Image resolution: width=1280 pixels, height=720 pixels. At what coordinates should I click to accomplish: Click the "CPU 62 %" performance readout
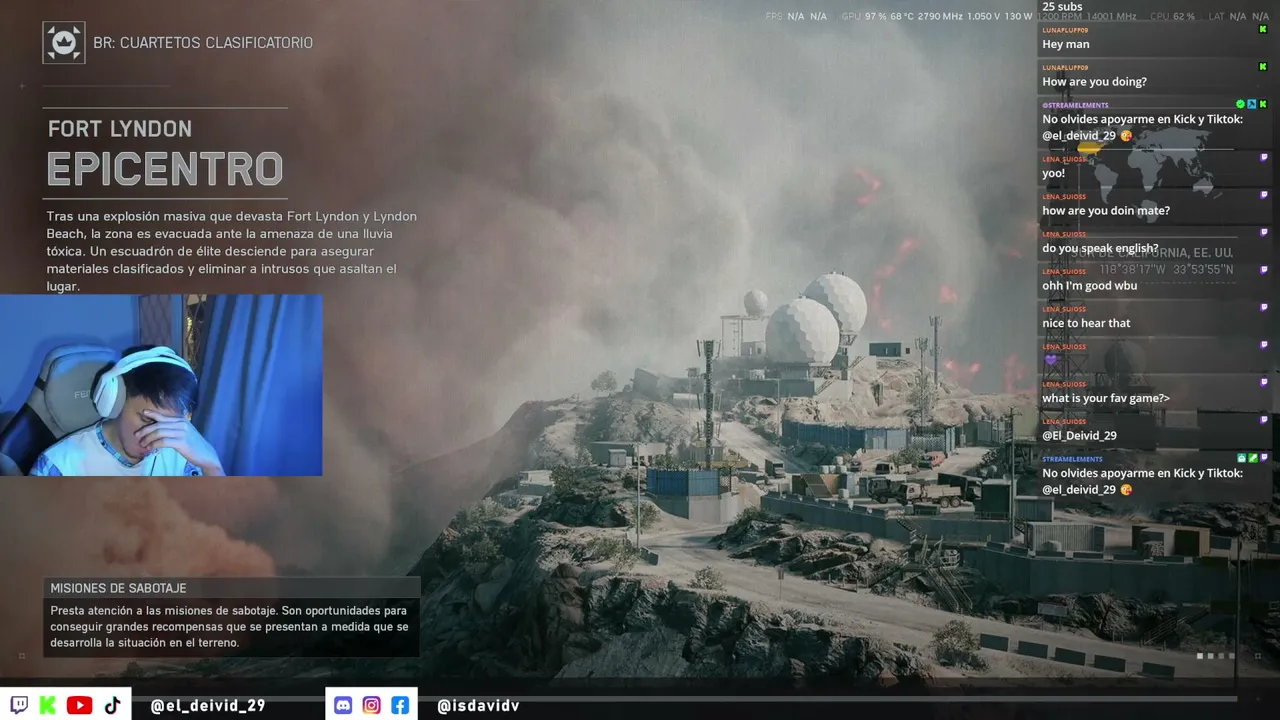pos(1172,16)
